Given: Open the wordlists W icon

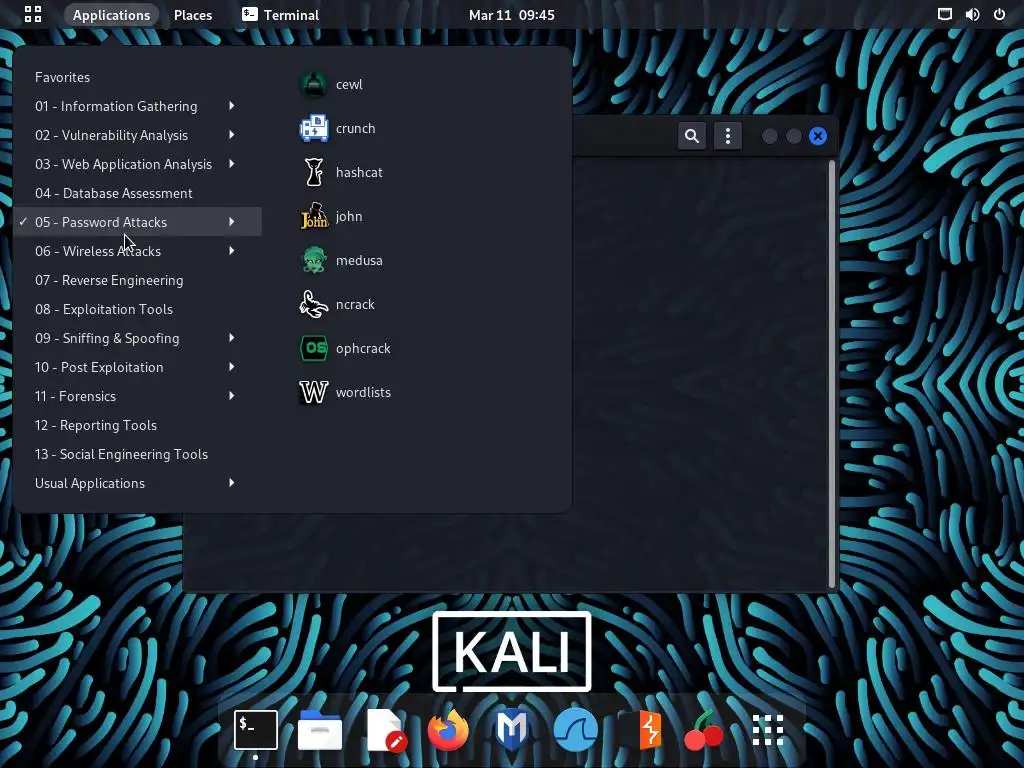Looking at the screenshot, I should (313, 392).
